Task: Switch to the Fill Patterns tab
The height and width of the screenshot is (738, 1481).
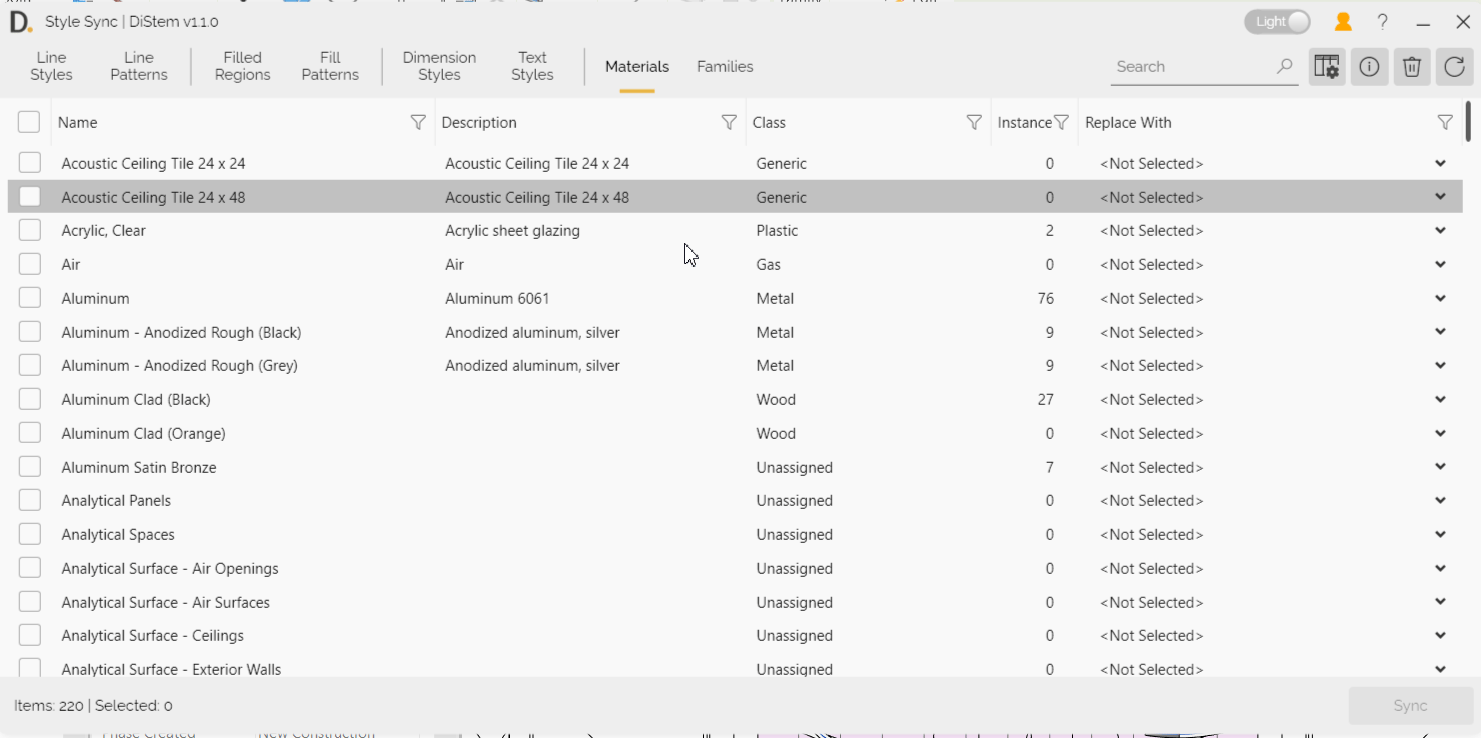Action: 330,66
